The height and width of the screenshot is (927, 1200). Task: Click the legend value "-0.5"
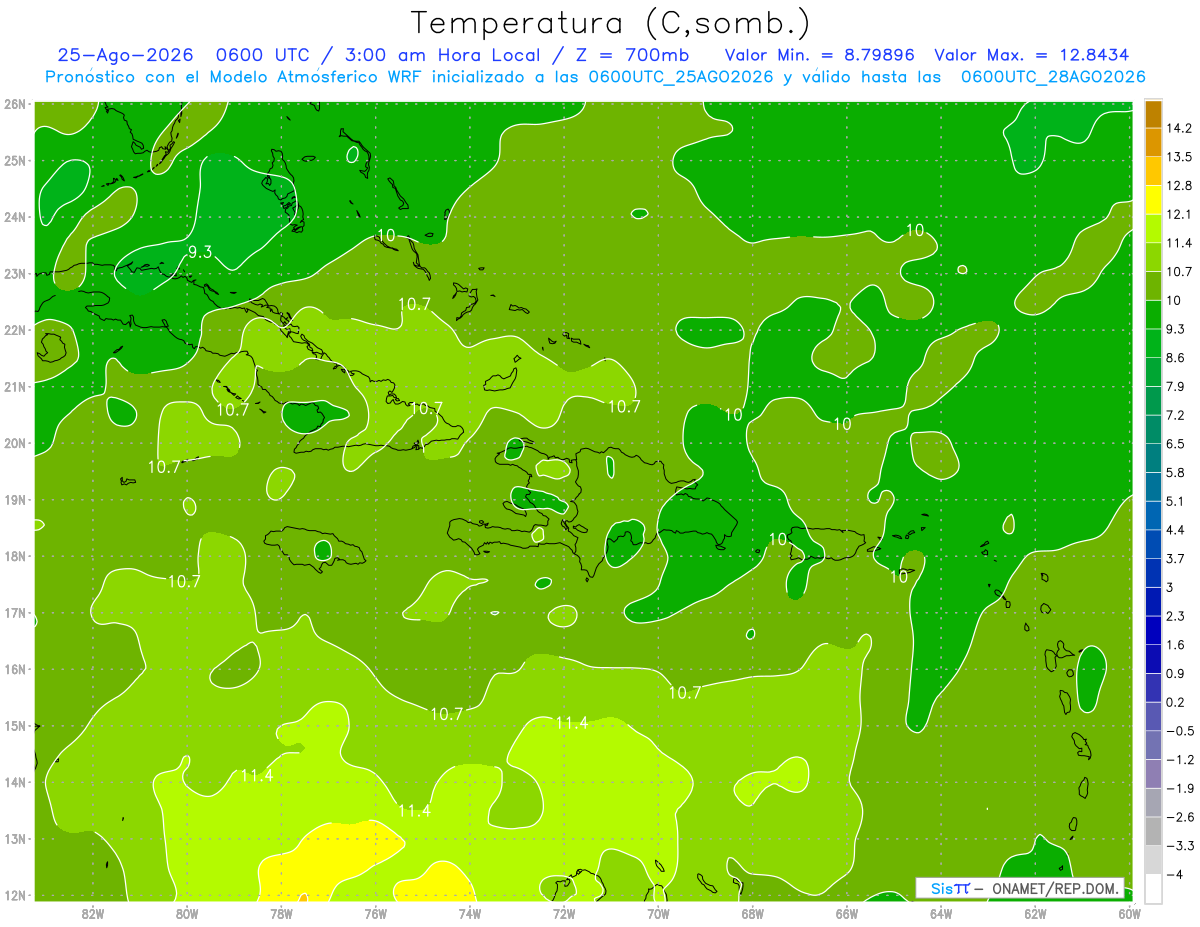pyautogui.click(x=1179, y=730)
